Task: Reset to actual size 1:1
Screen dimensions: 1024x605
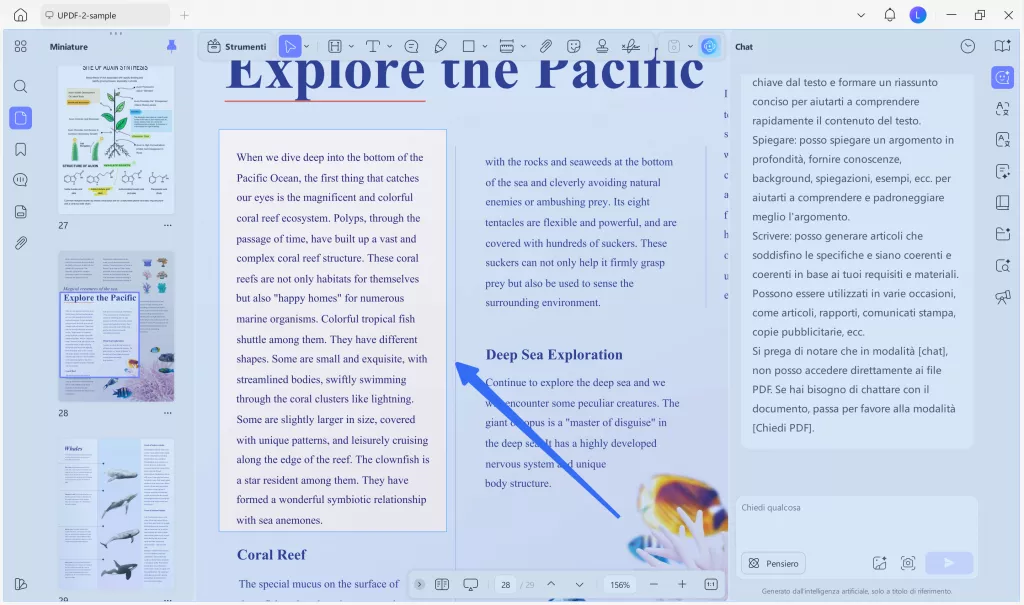Action: (x=711, y=585)
